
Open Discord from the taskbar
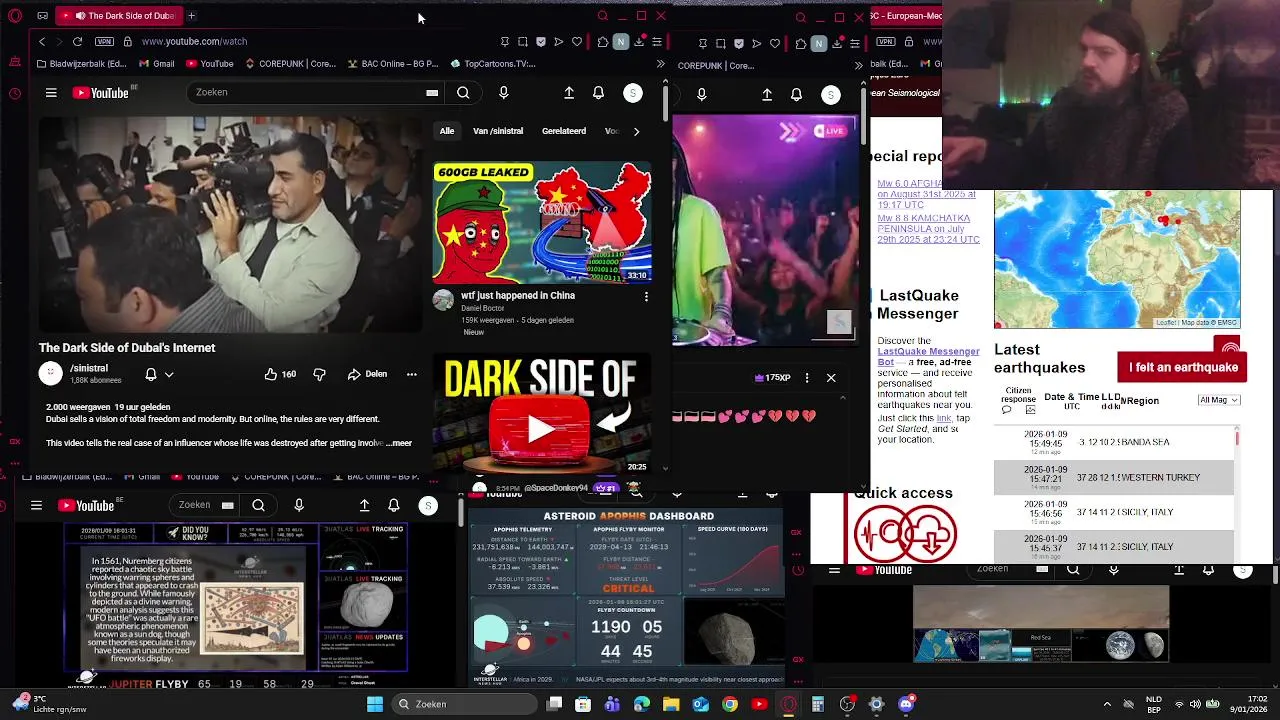[x=906, y=704]
